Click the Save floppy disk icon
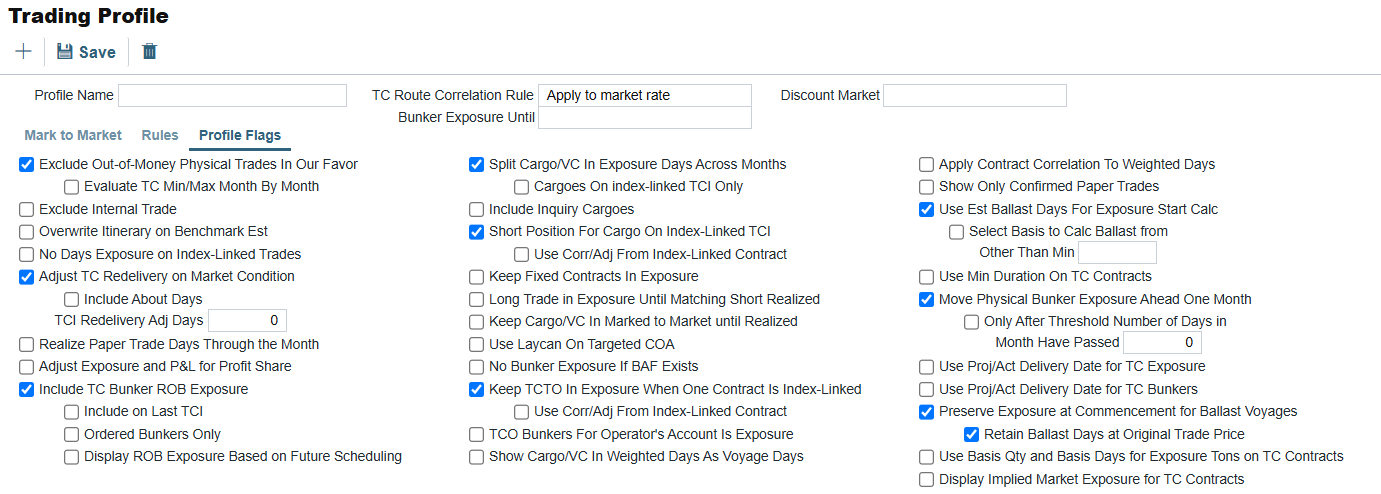Screen dimensions: 1381x494 click(65, 52)
